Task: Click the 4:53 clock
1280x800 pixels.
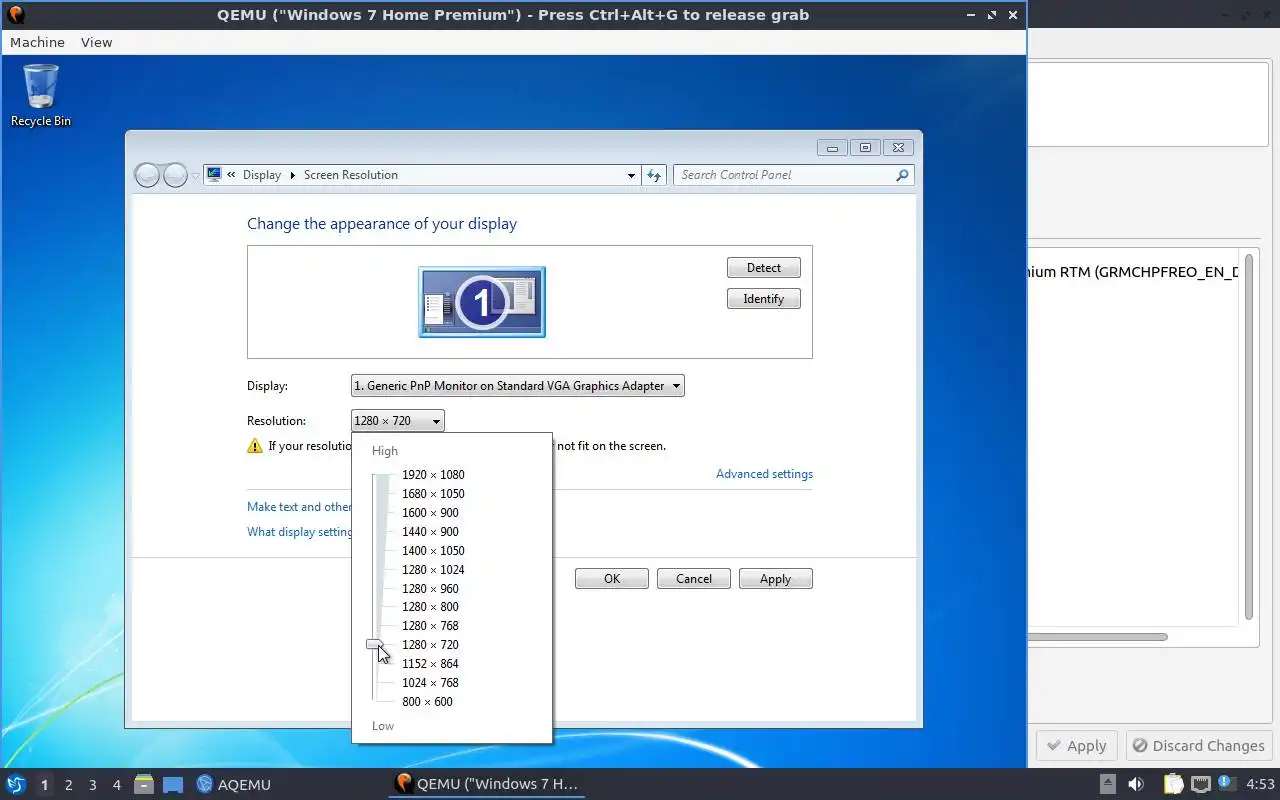Action: pyautogui.click(x=1260, y=784)
